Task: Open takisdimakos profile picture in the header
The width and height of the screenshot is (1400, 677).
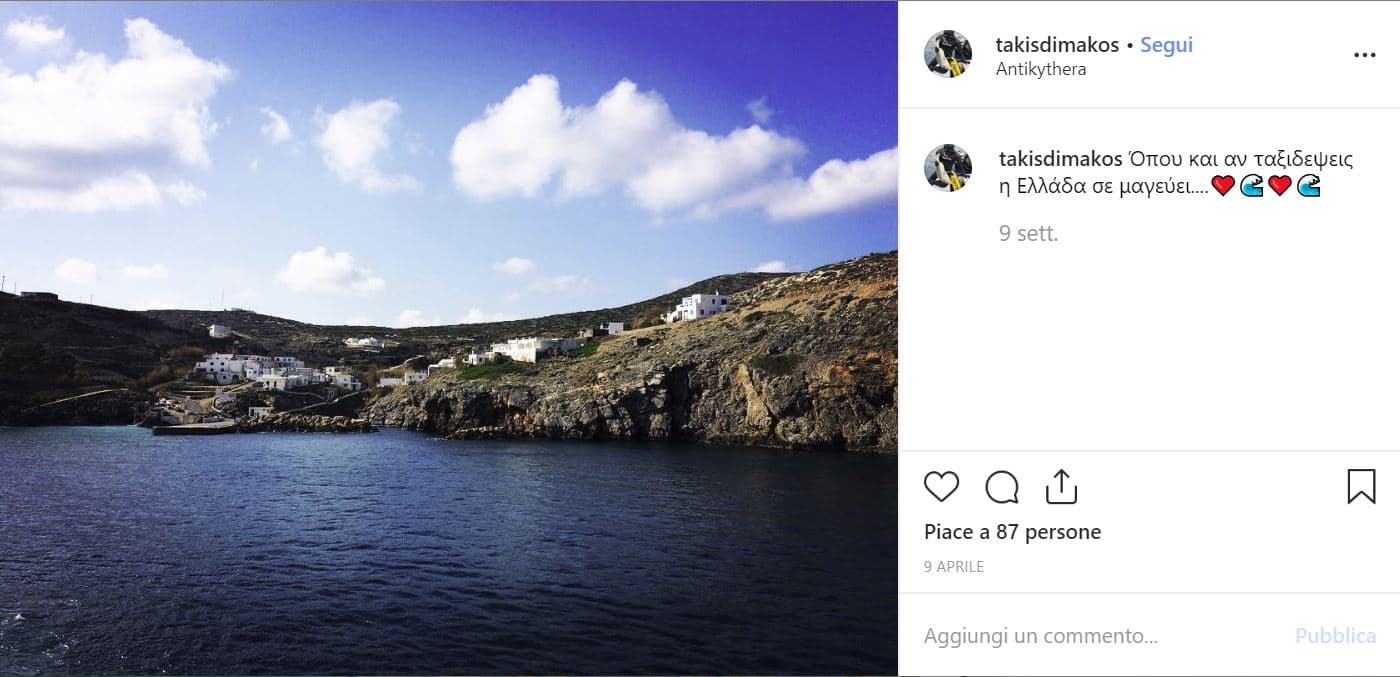Action: click(948, 54)
